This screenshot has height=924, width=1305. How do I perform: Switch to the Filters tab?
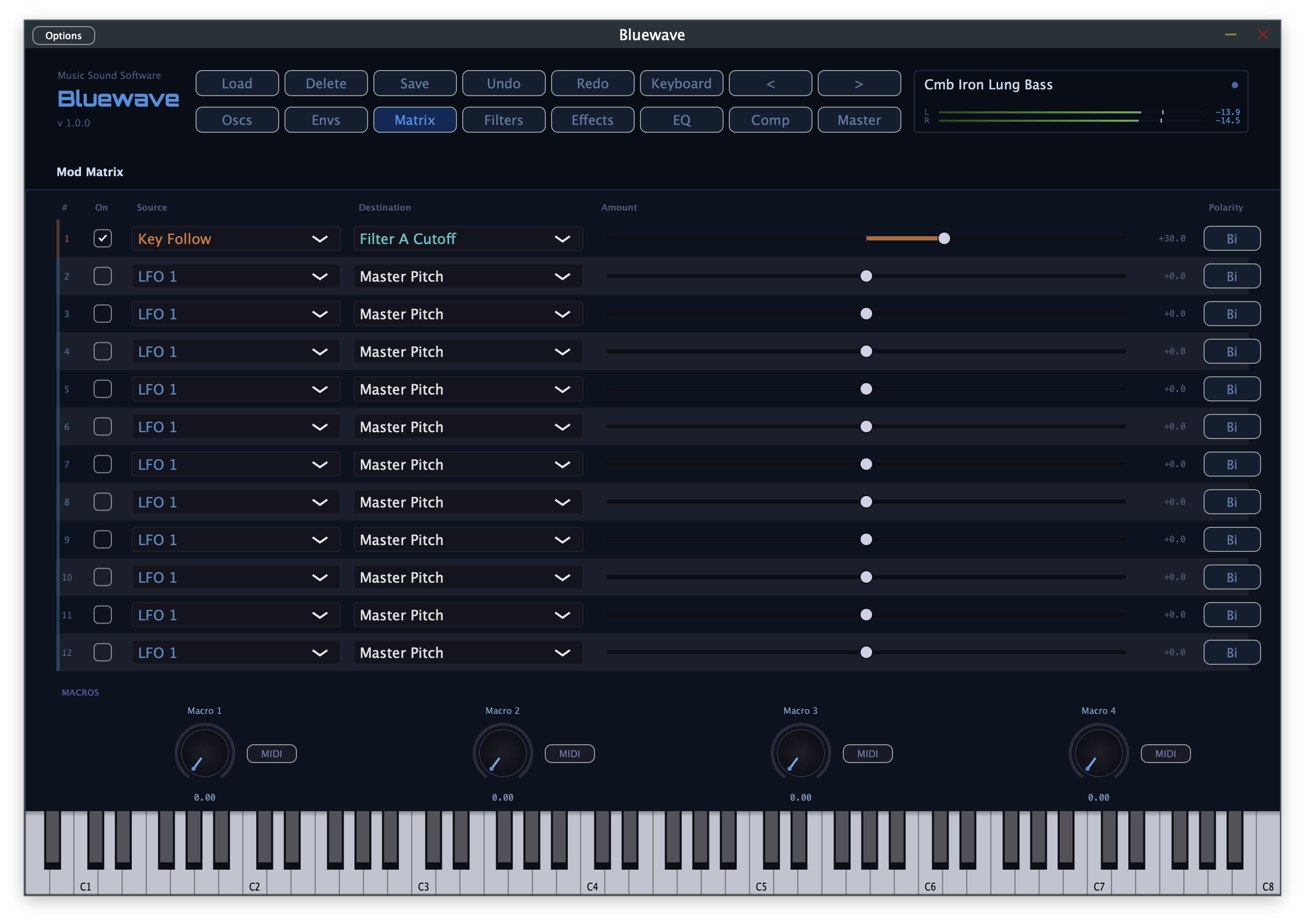point(503,120)
